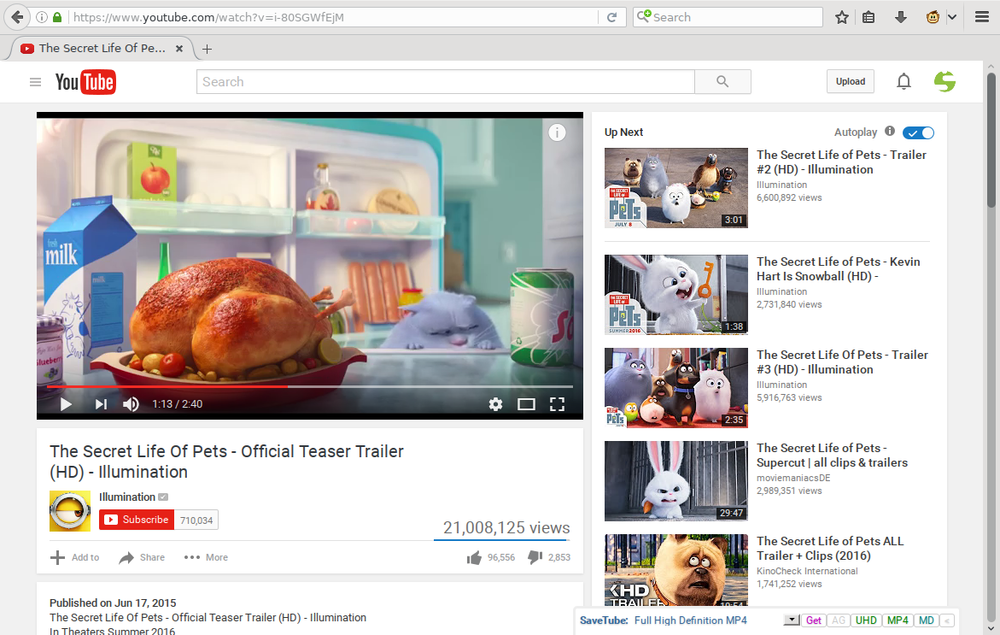Collapse SaveTube bar with the arrow button
The image size is (1000, 635).
coord(947,620)
